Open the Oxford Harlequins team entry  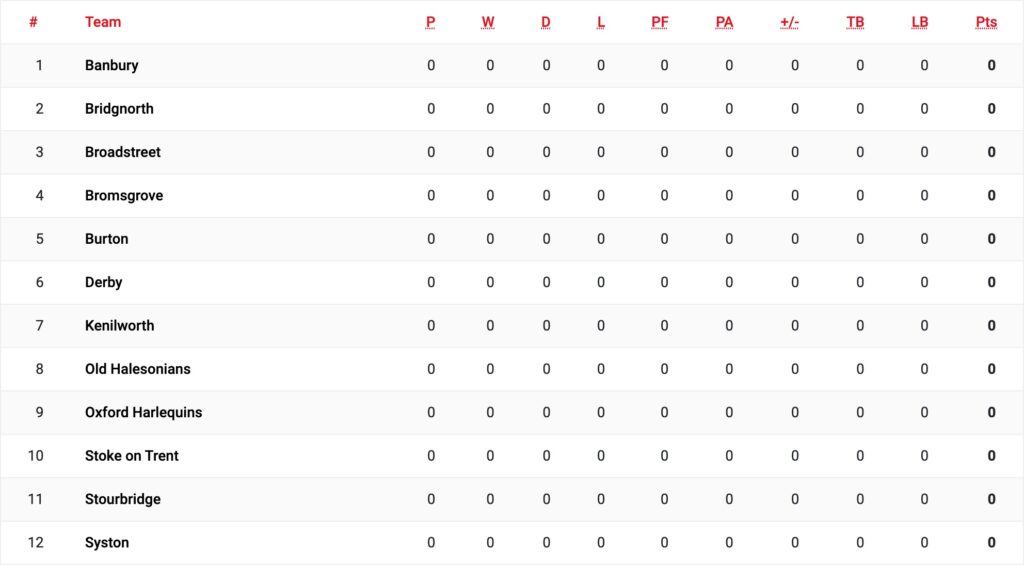[x=144, y=412]
